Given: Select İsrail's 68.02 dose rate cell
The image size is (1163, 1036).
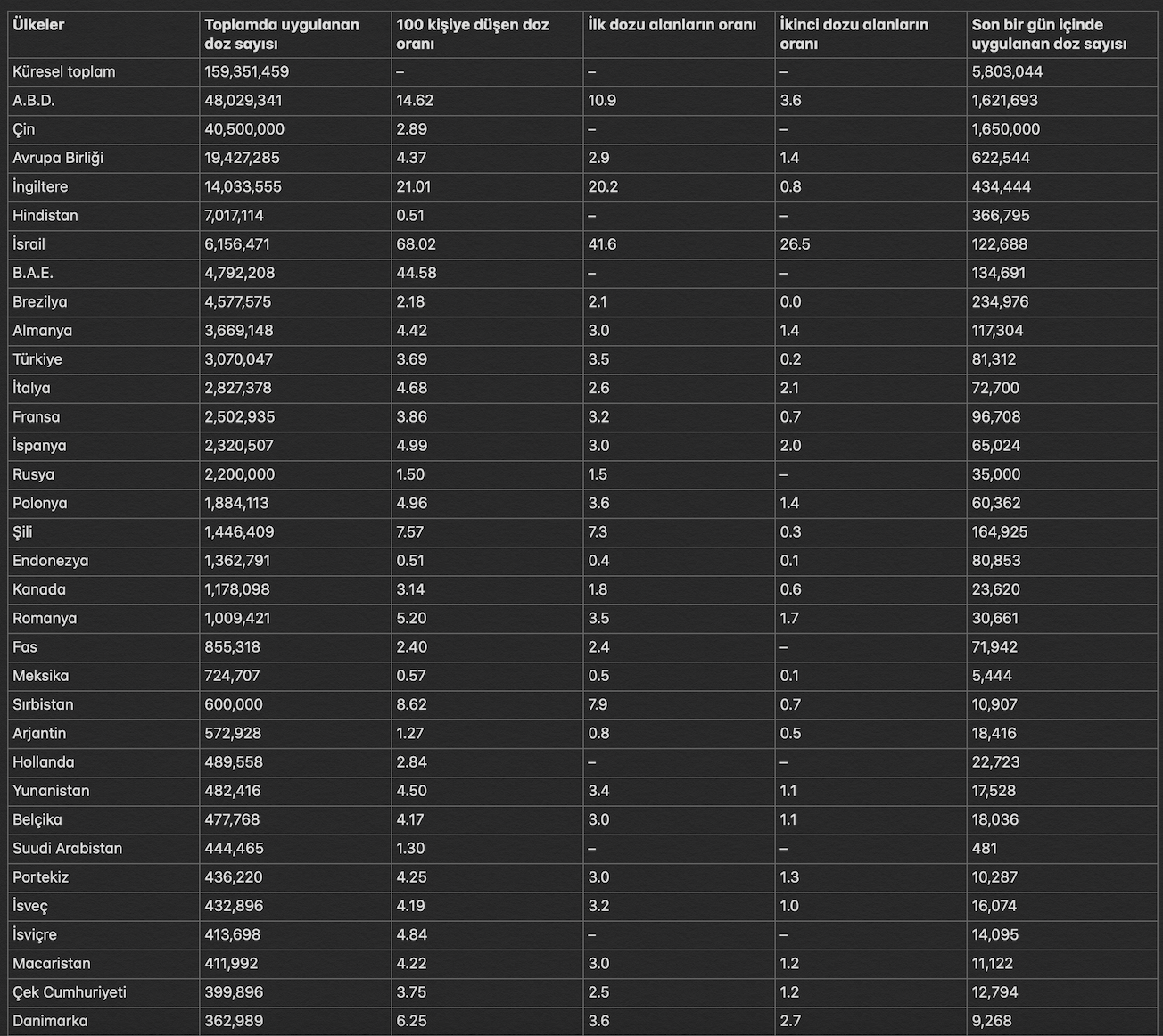Looking at the screenshot, I should point(412,244).
